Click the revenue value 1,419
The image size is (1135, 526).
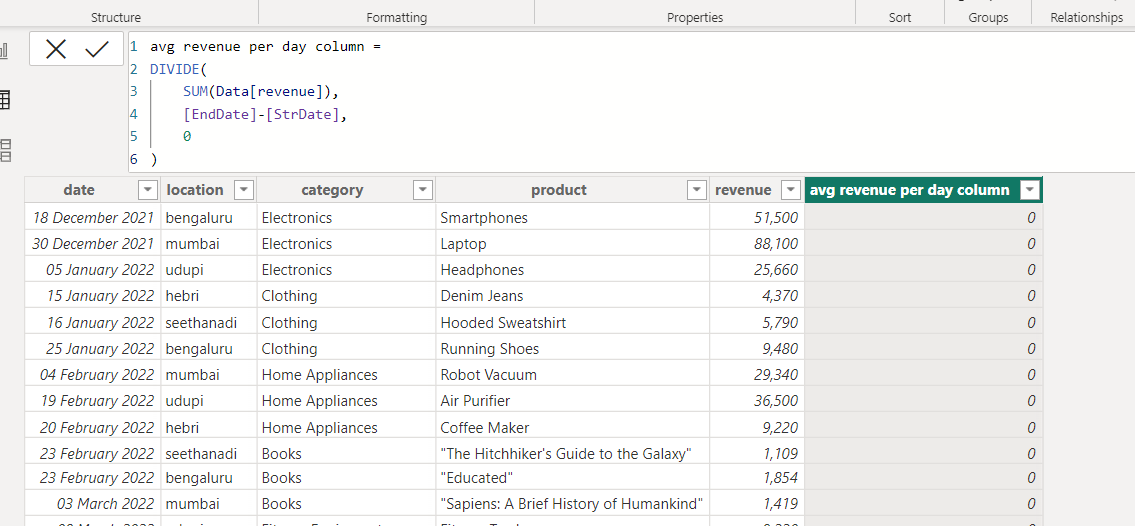click(x=780, y=504)
